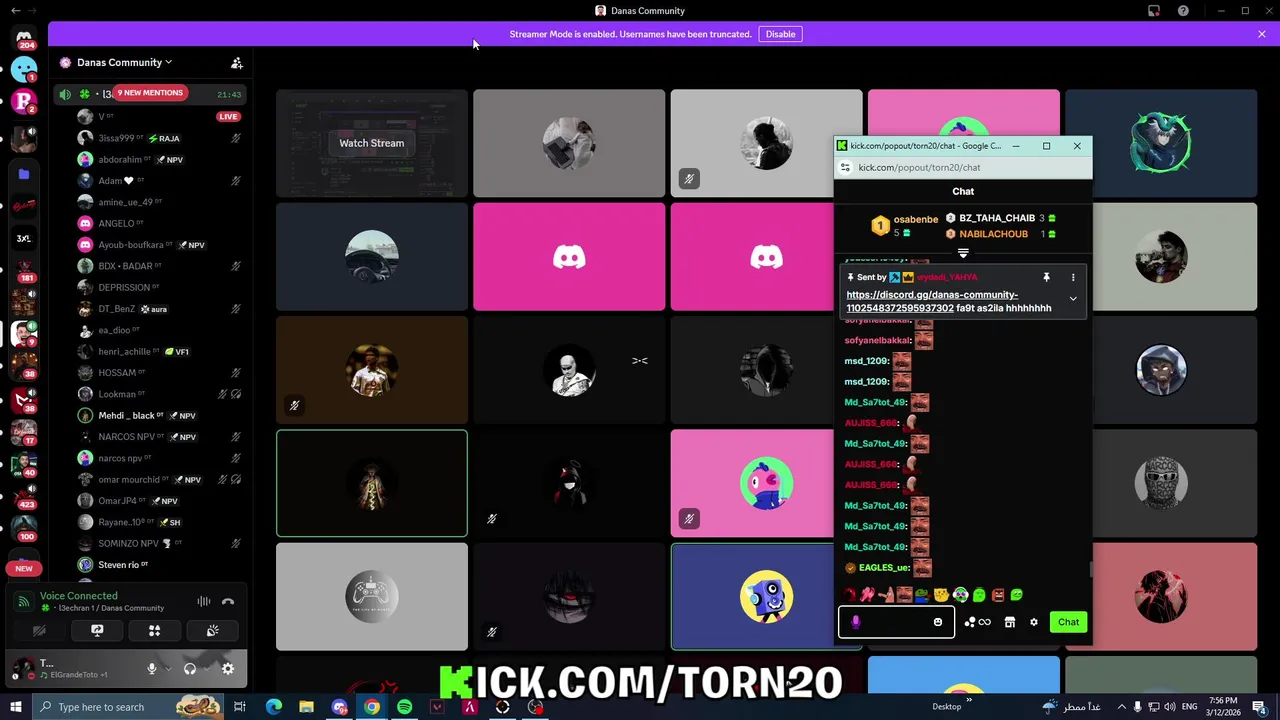Open Spotify from the taskbar
Screen dimensions: 1280x720
[x=404, y=707]
